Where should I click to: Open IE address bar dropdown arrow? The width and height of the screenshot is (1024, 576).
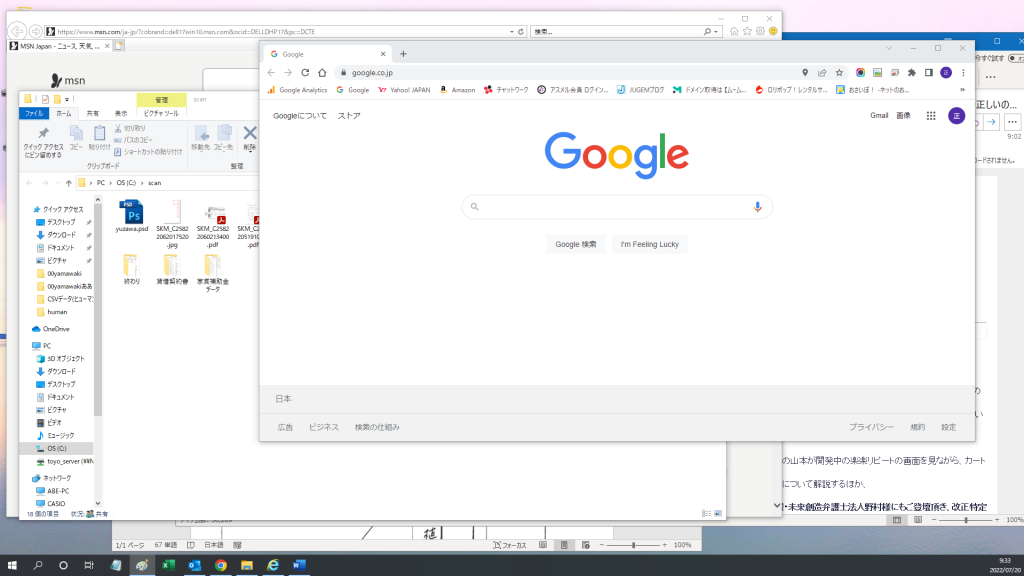[x=511, y=31]
